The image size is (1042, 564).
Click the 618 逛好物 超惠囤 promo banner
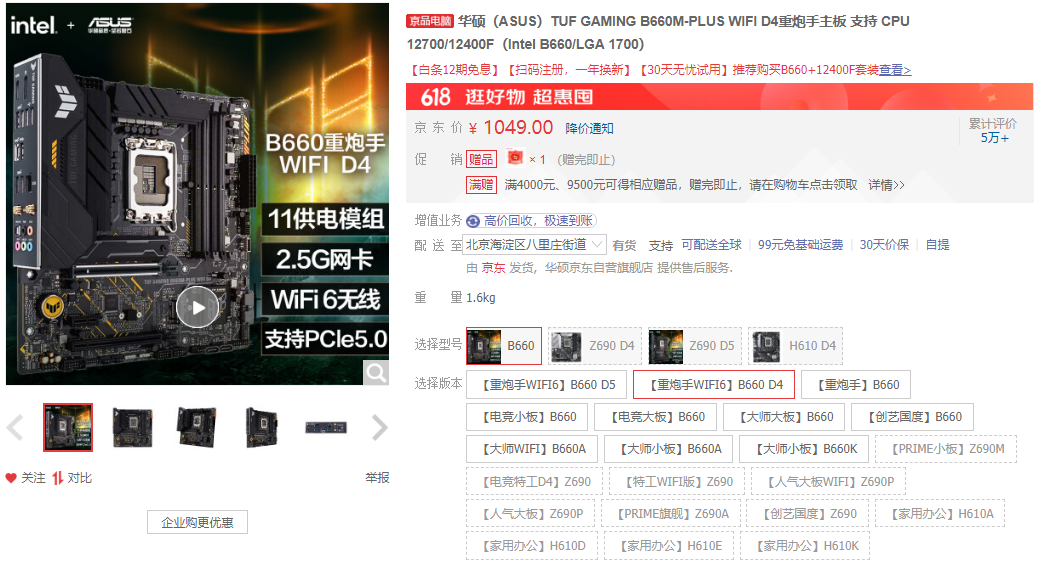pyautogui.click(x=719, y=96)
